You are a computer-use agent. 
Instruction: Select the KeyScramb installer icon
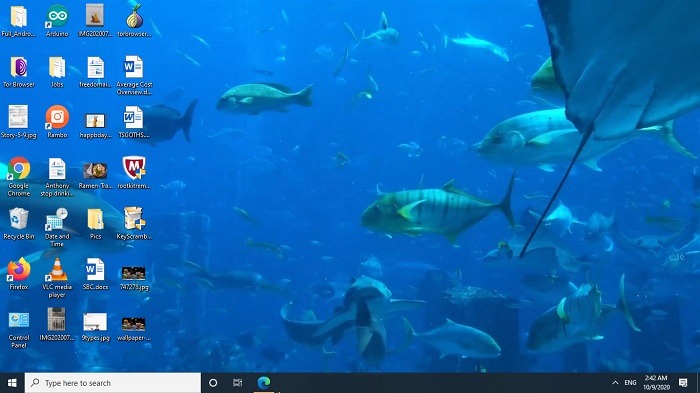click(134, 219)
